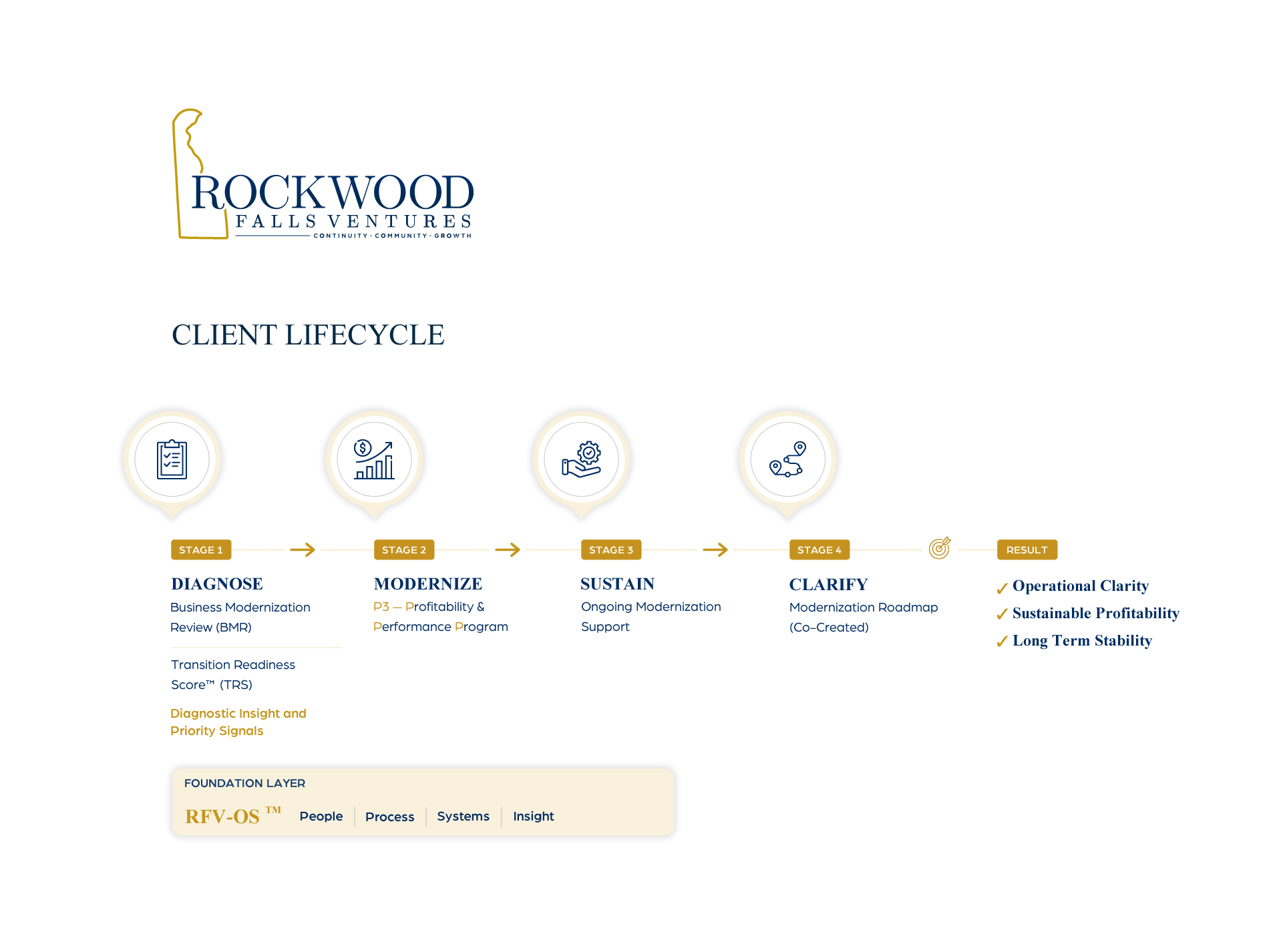Click the arrow between Stage 3 and Stage 4

click(716, 550)
